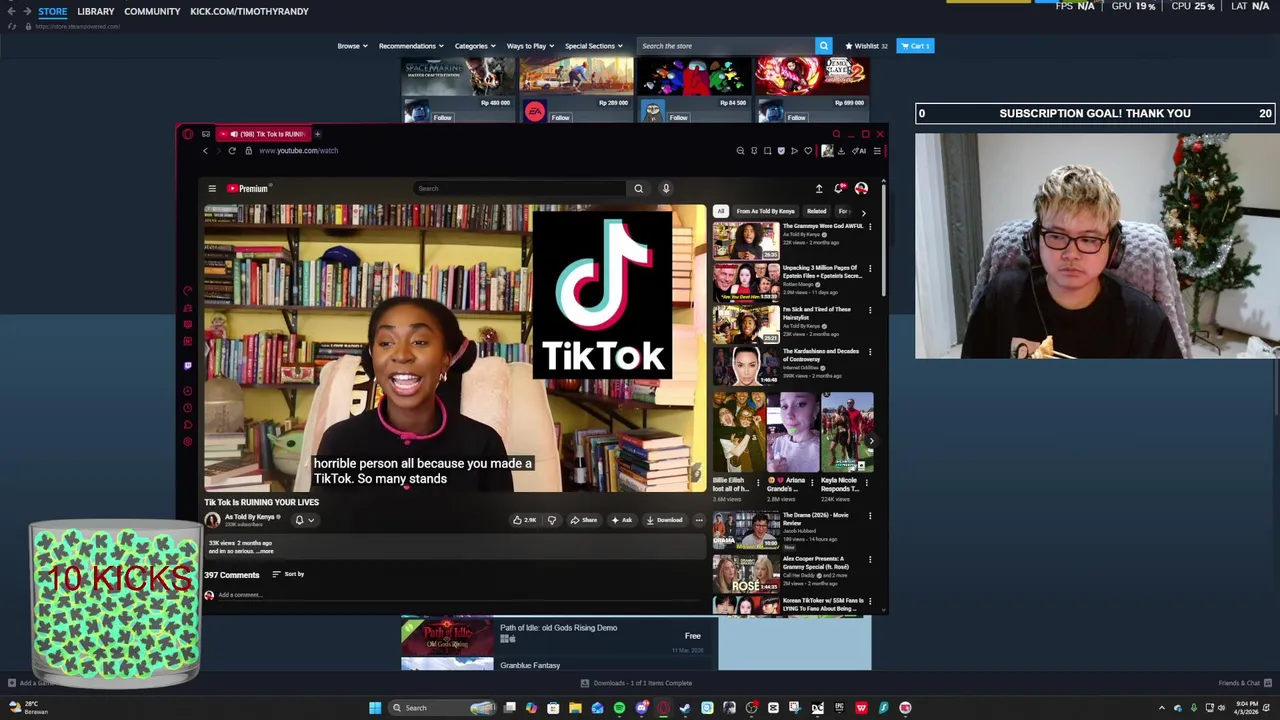Dislike the TikTok video

tap(551, 520)
